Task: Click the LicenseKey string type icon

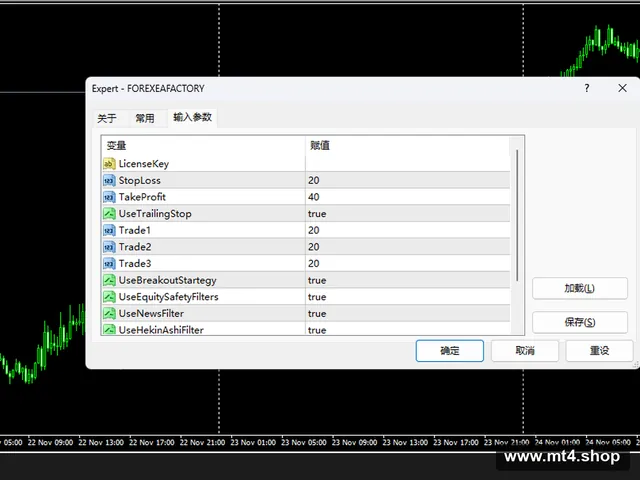Action: [x=109, y=164]
